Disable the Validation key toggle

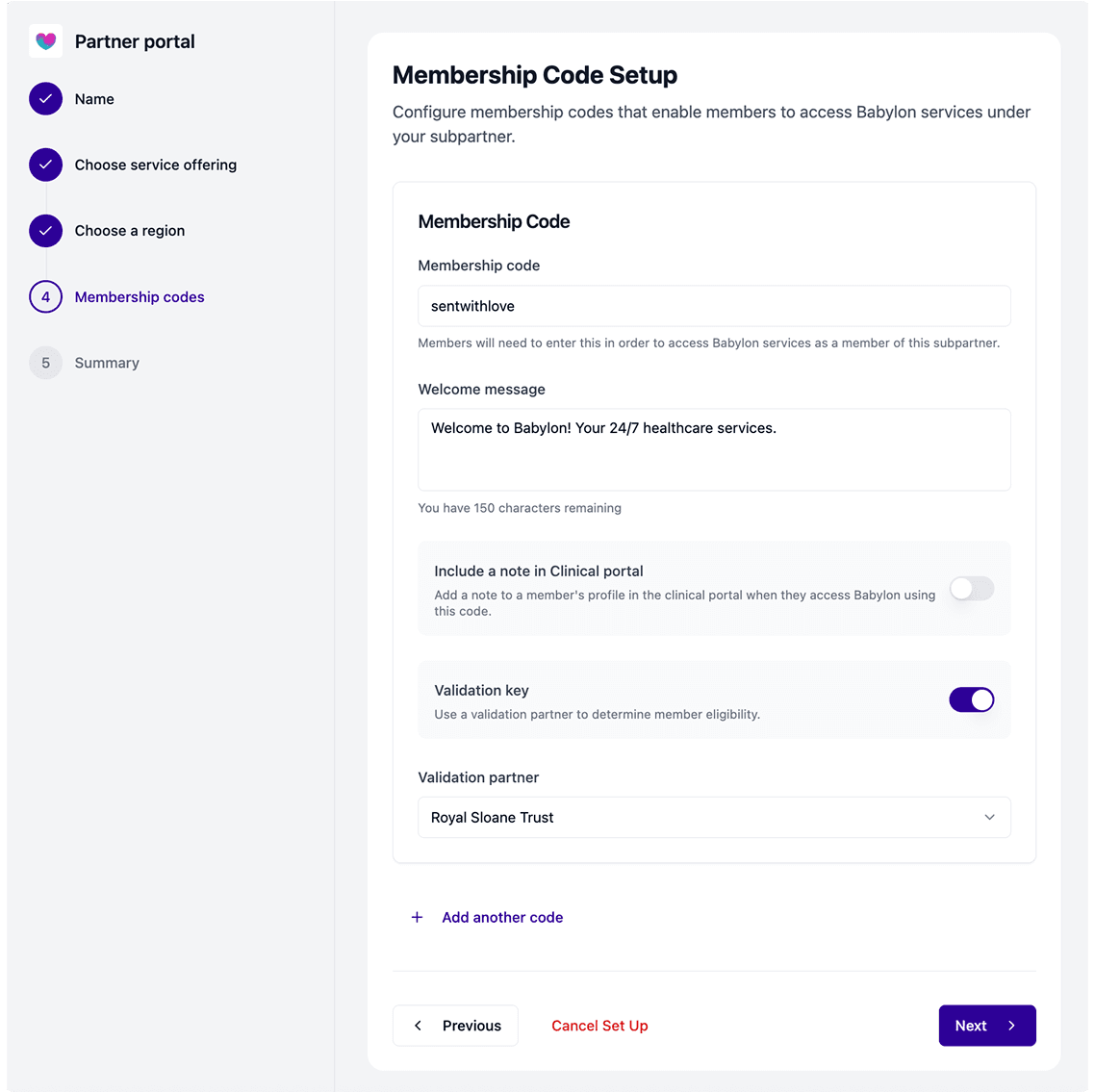(972, 699)
